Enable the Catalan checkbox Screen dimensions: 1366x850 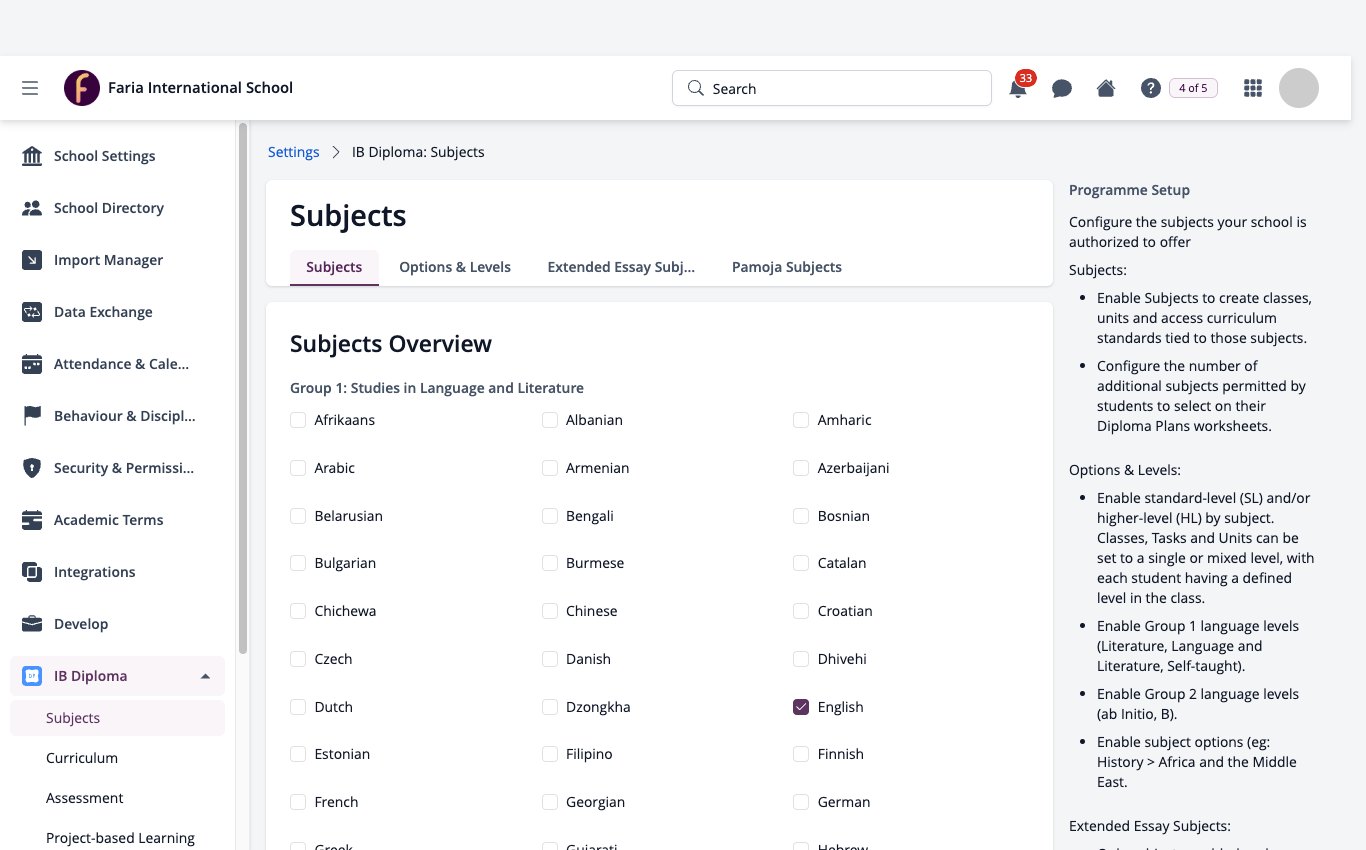(x=801, y=563)
